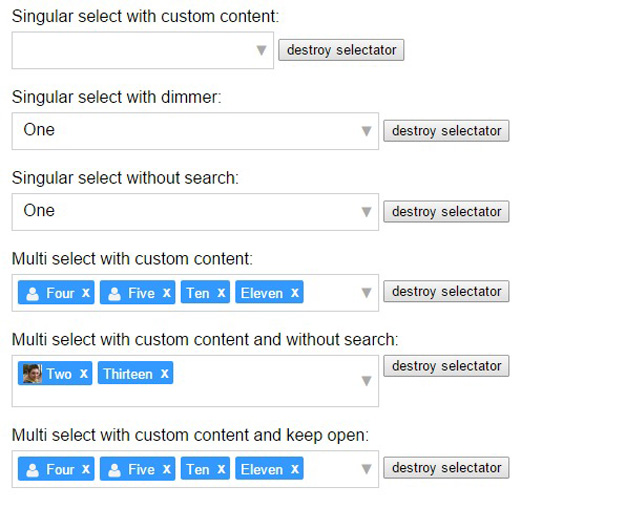Open dropdown arrow of keep open multi select

(366, 469)
